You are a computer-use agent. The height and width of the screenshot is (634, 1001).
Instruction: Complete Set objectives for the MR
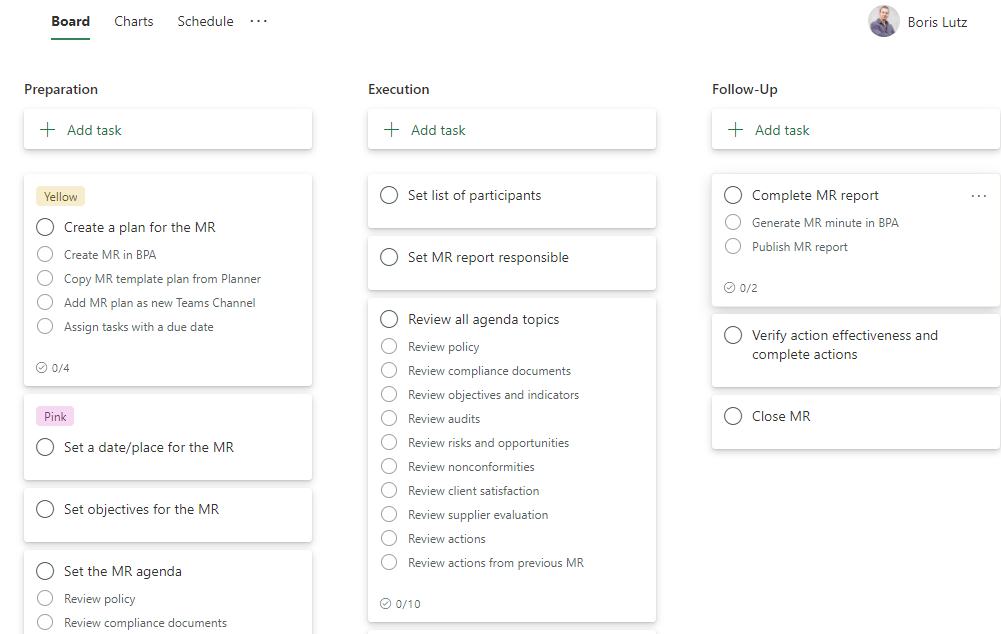click(45, 509)
